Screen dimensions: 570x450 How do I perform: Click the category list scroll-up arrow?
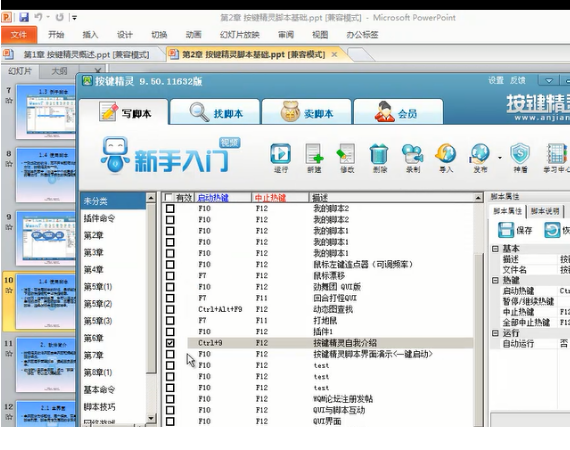pyautogui.click(x=151, y=198)
